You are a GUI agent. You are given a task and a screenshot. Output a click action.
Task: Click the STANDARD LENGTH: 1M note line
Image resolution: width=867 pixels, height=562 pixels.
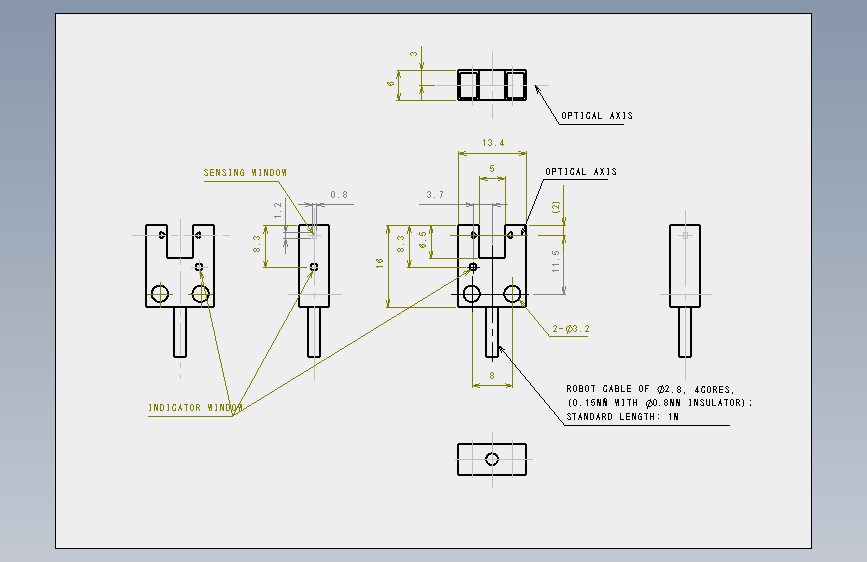point(622,417)
